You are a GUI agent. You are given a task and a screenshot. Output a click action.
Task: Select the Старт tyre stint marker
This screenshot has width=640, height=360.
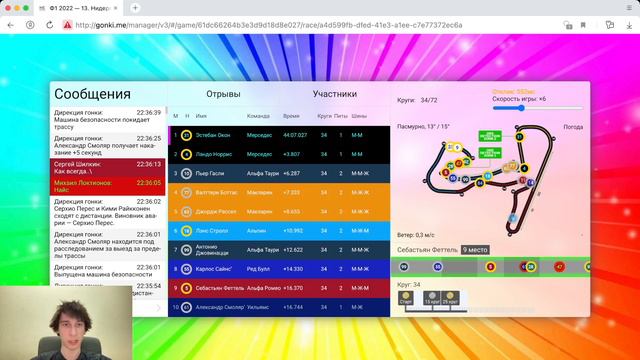click(406, 298)
